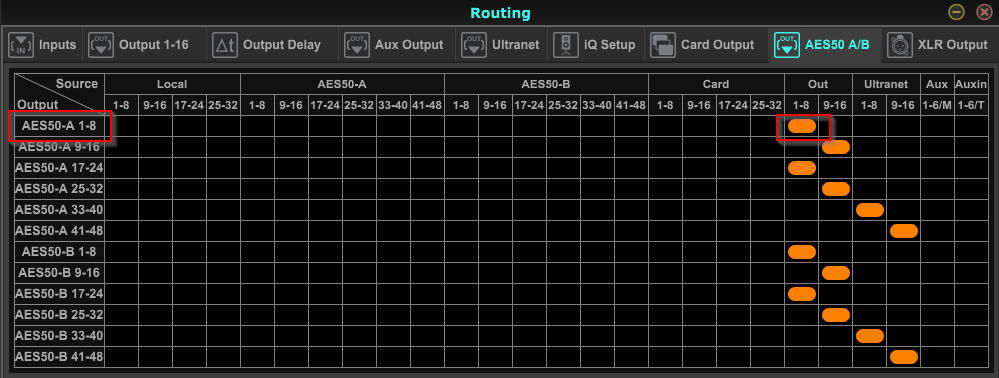Click the Card source group header

(716, 84)
